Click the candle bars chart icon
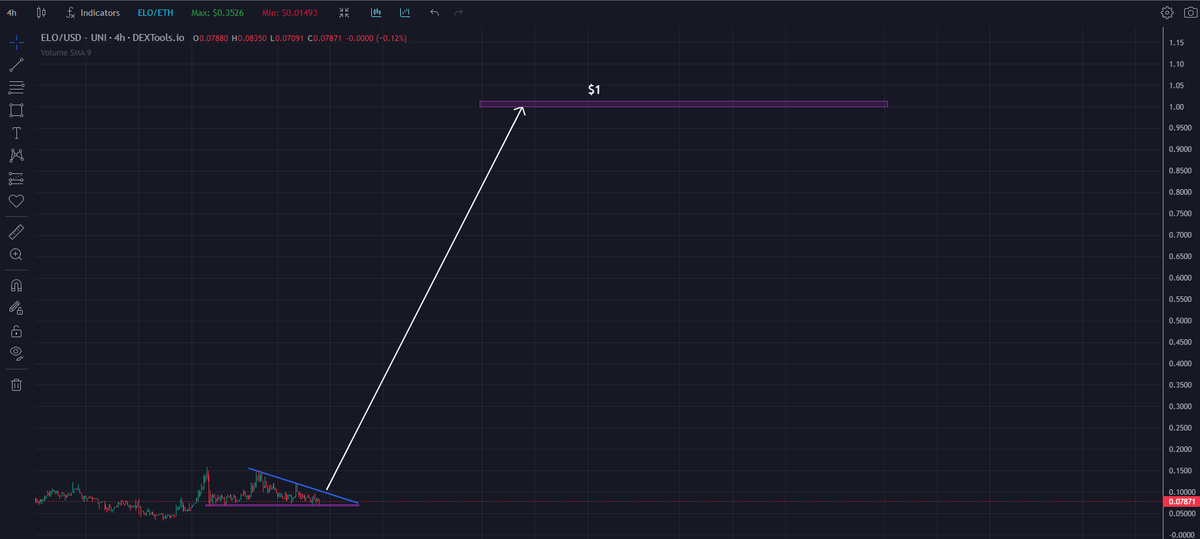This screenshot has width=1200, height=539. coord(376,13)
